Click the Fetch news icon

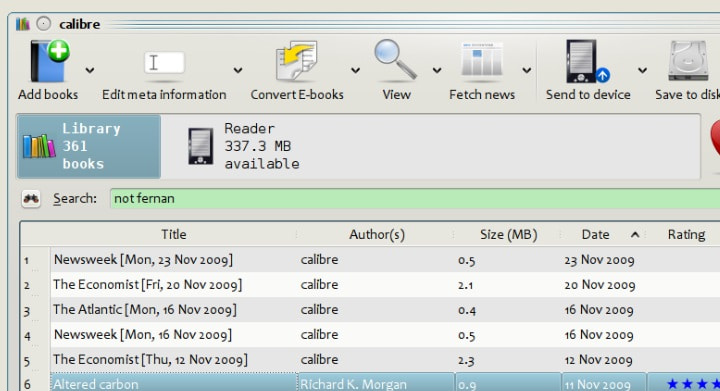(482, 60)
